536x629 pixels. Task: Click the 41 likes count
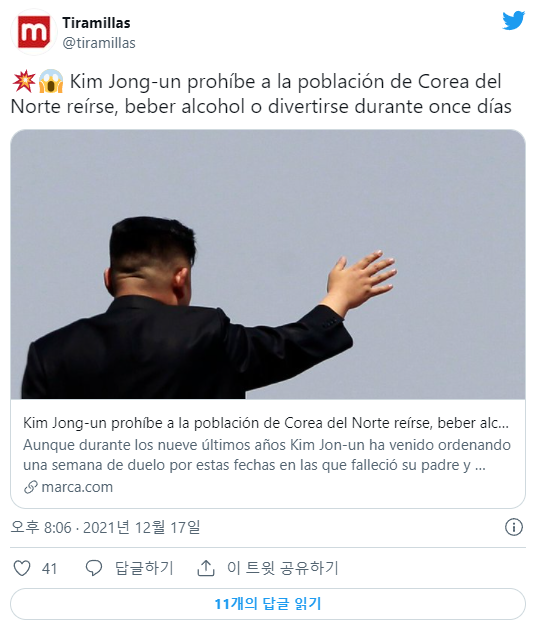49,568
